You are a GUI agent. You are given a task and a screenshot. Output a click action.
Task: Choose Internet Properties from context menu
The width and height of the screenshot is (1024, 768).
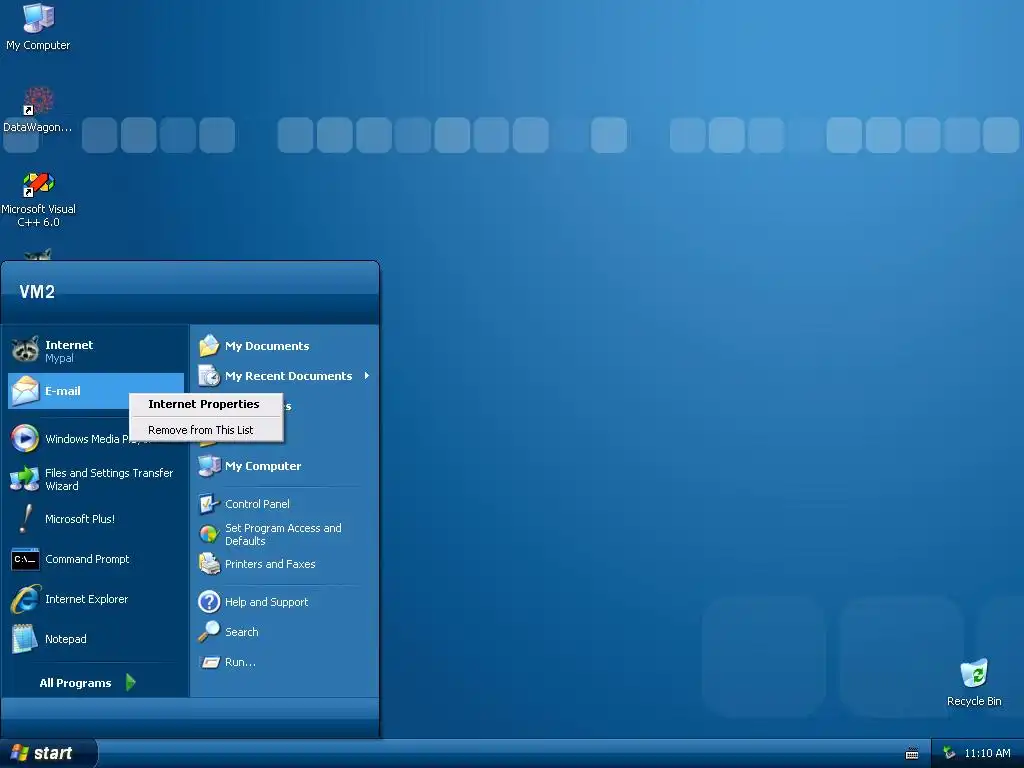204,404
